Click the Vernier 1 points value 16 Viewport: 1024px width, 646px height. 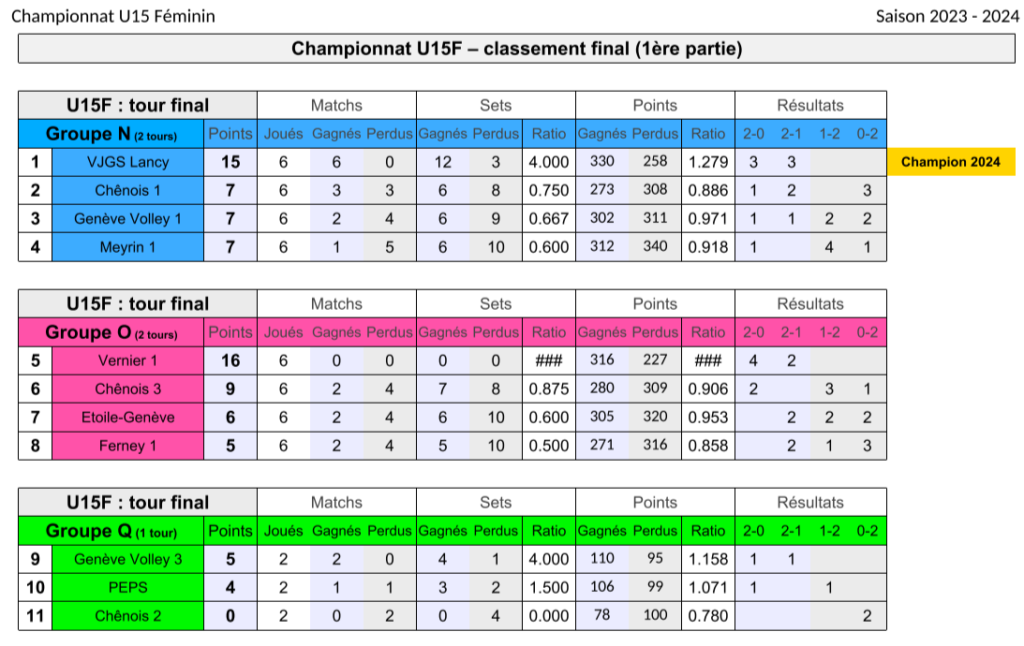coord(231,361)
